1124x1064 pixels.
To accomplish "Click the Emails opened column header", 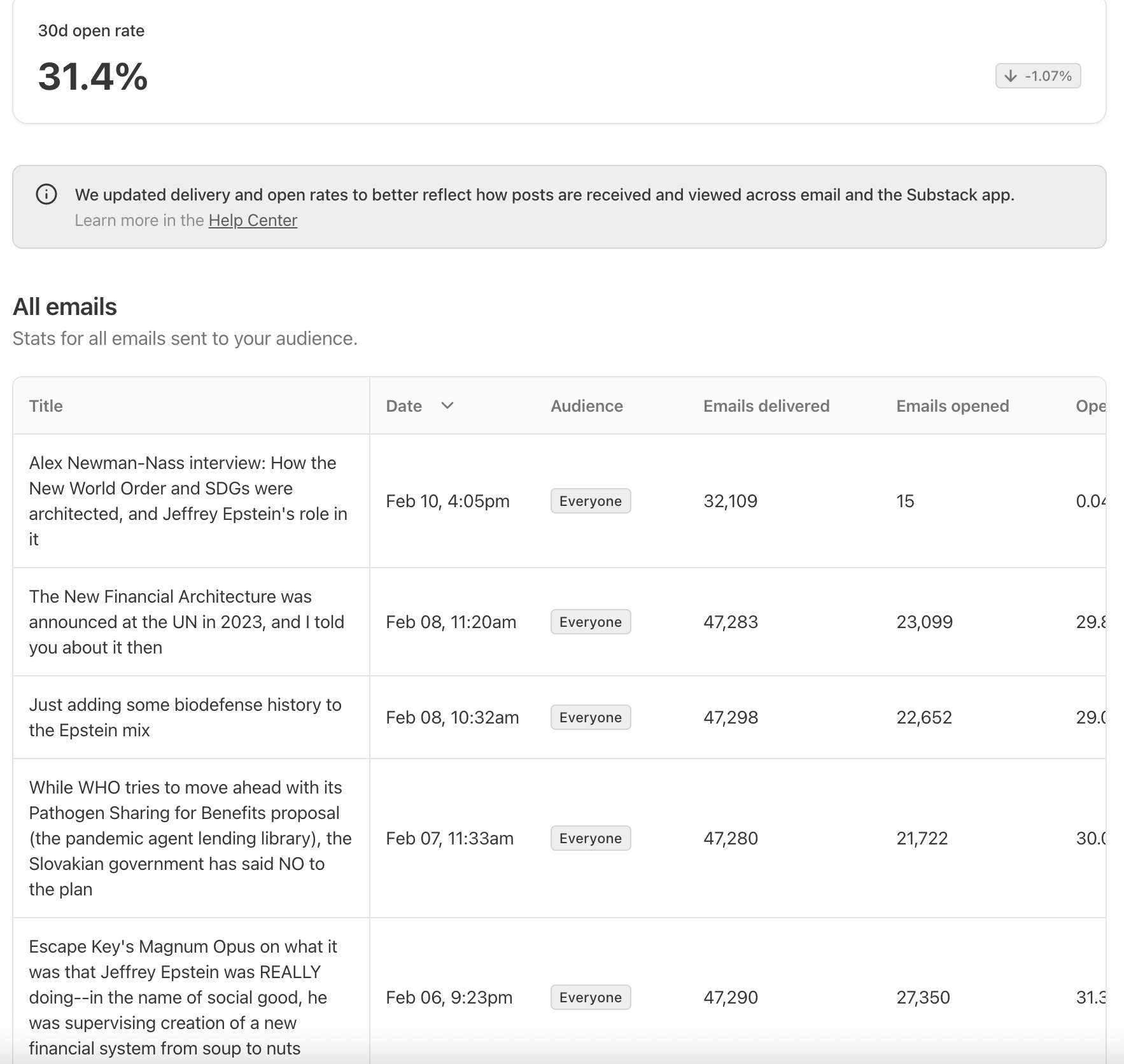I will (952, 406).
